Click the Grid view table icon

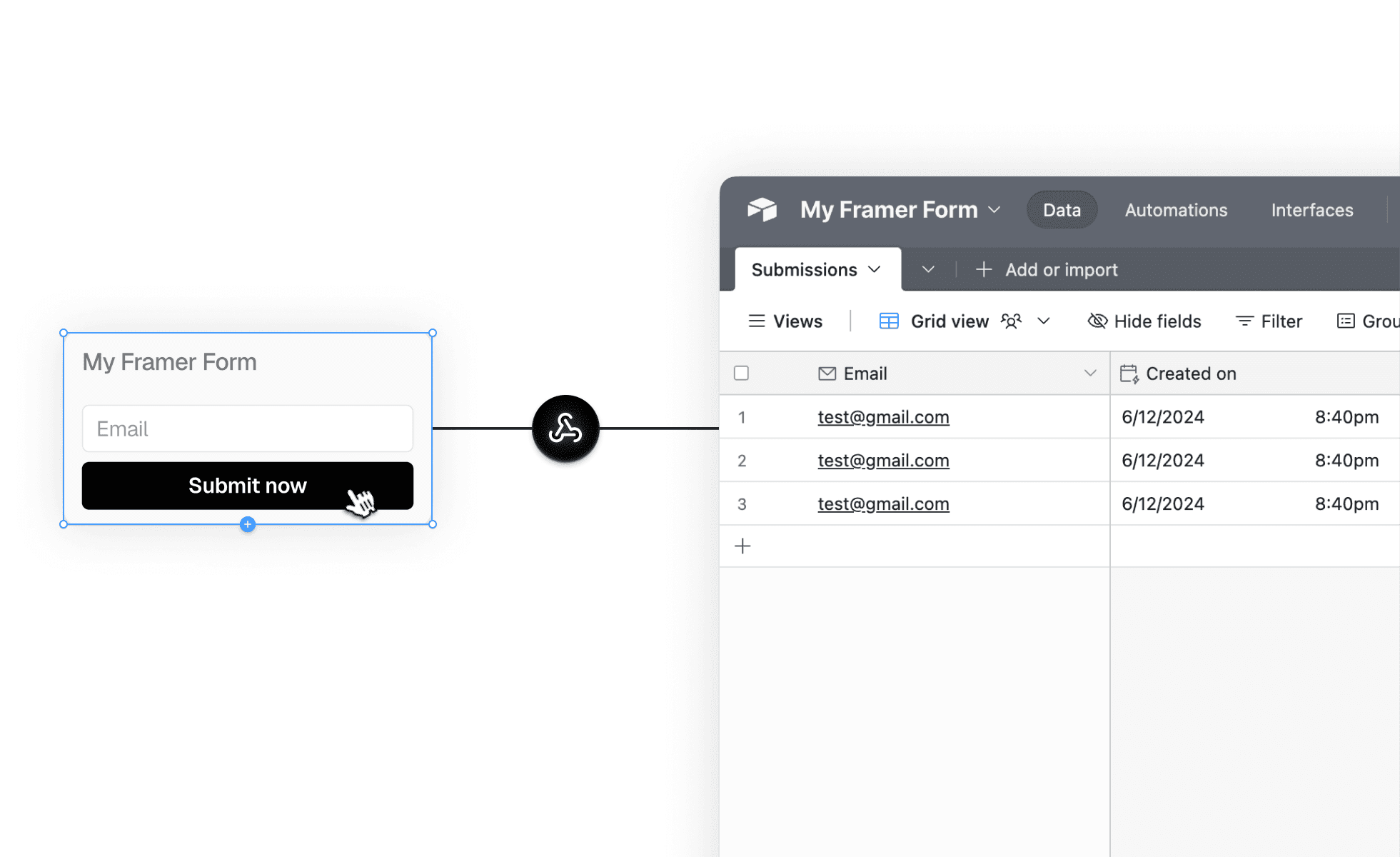point(889,321)
